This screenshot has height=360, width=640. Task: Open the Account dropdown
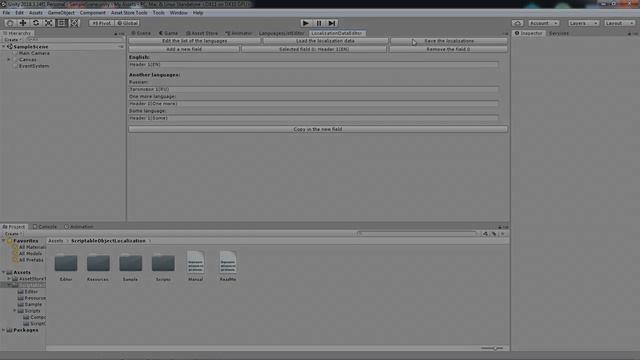(x=543, y=23)
